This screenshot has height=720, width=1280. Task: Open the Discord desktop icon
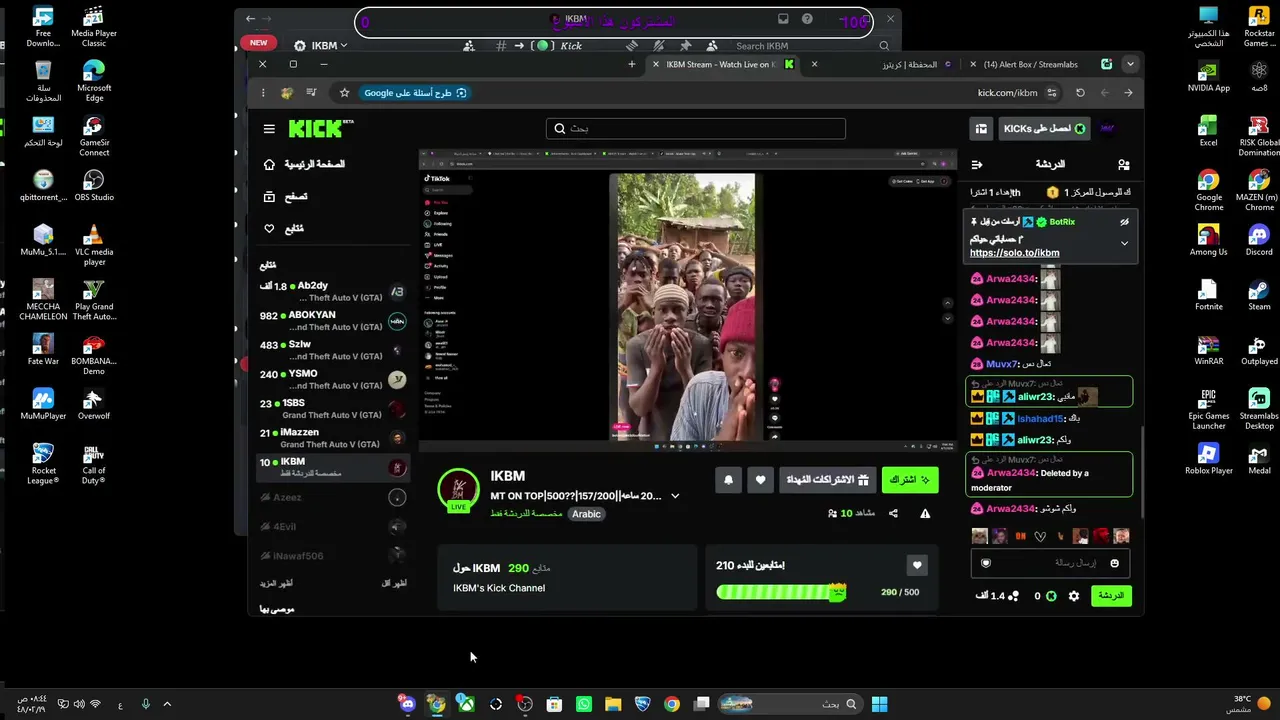[1259, 239]
